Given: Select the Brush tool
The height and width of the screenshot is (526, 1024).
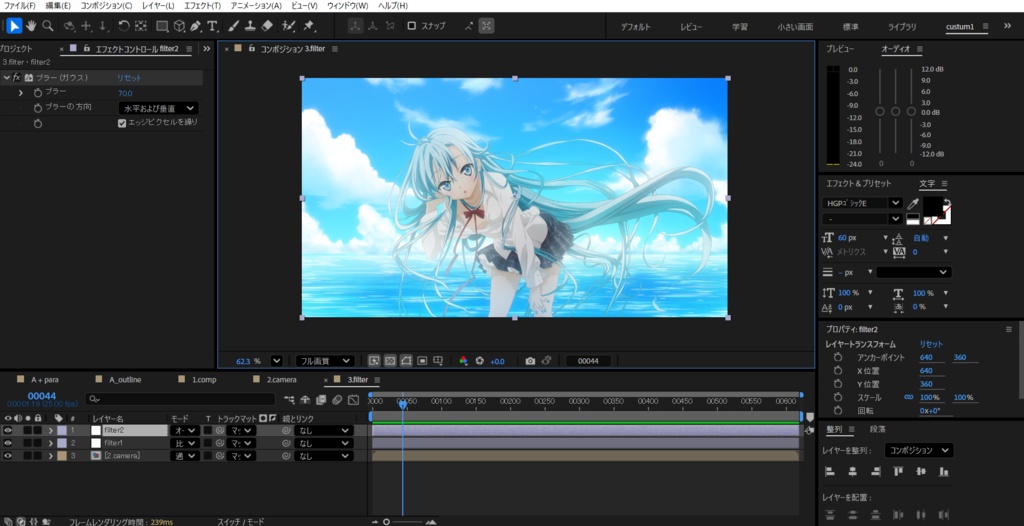Looking at the screenshot, I should [x=234, y=26].
